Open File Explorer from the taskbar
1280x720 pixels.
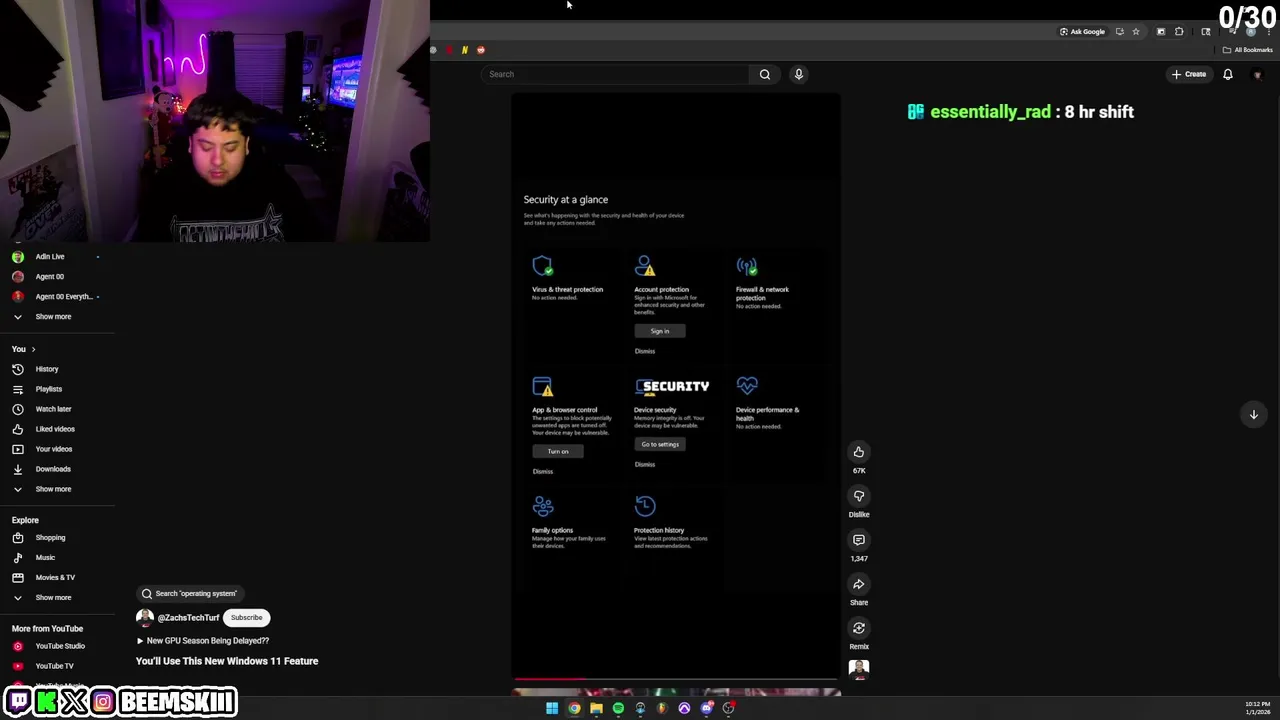(596, 708)
